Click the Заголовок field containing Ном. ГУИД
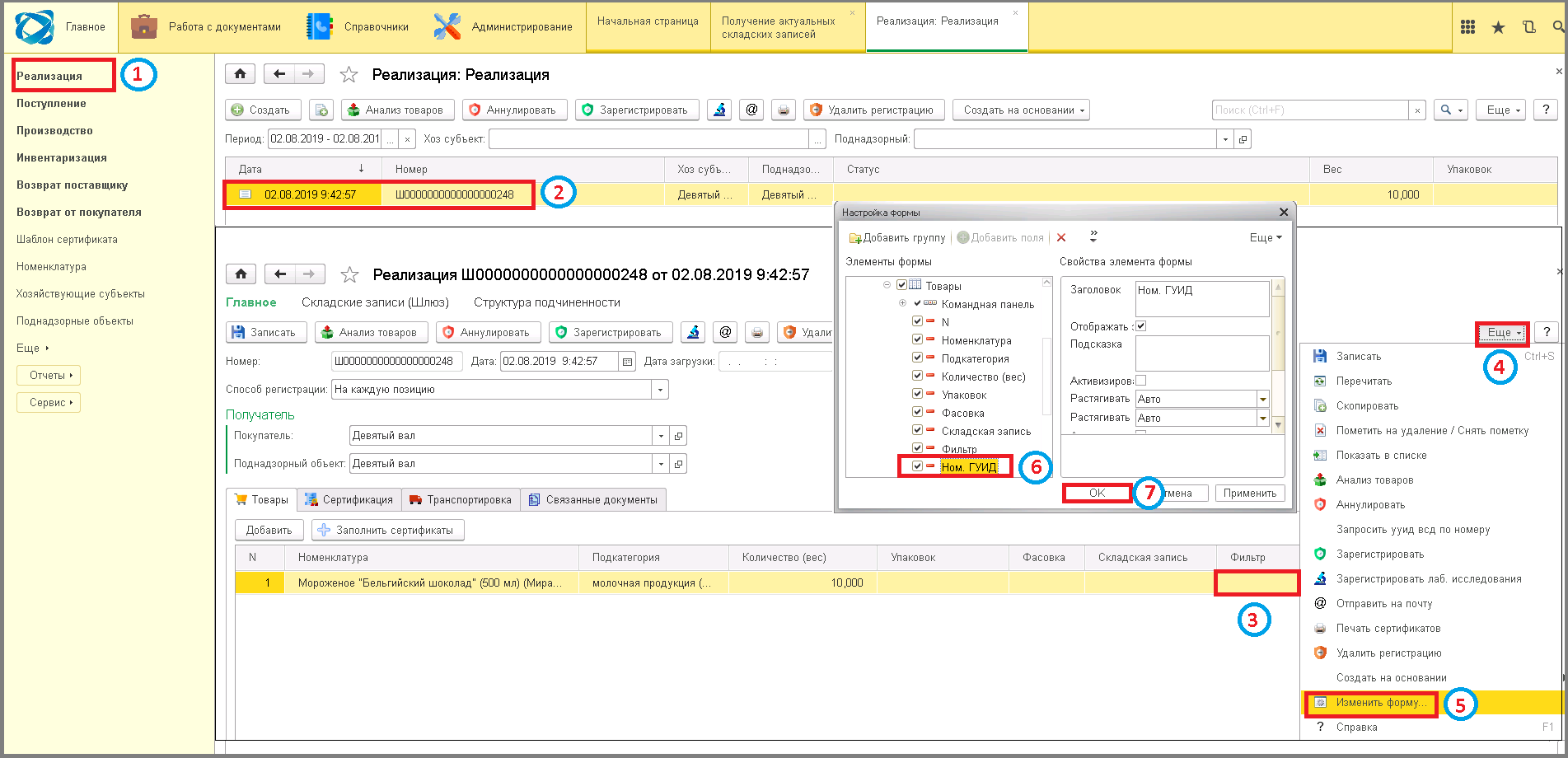The image size is (1568, 758). [1202, 299]
